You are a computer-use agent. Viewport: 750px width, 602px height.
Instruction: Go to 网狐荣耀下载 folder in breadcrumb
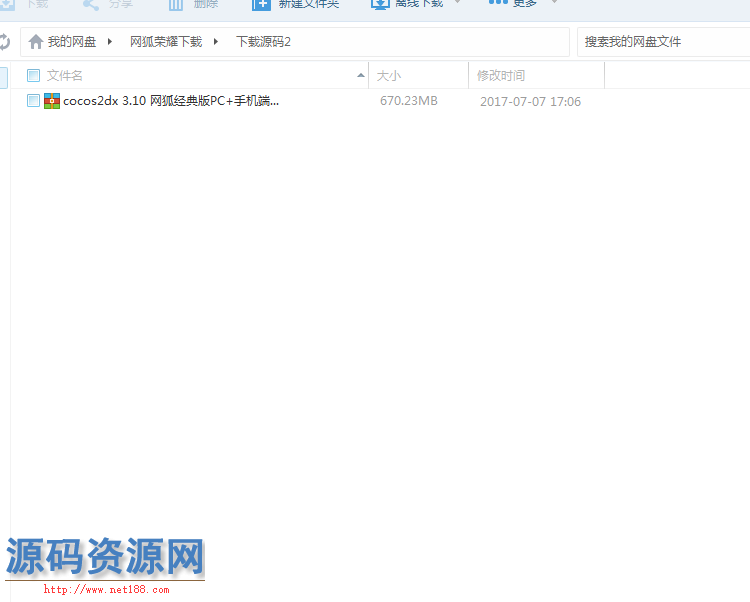pos(165,42)
